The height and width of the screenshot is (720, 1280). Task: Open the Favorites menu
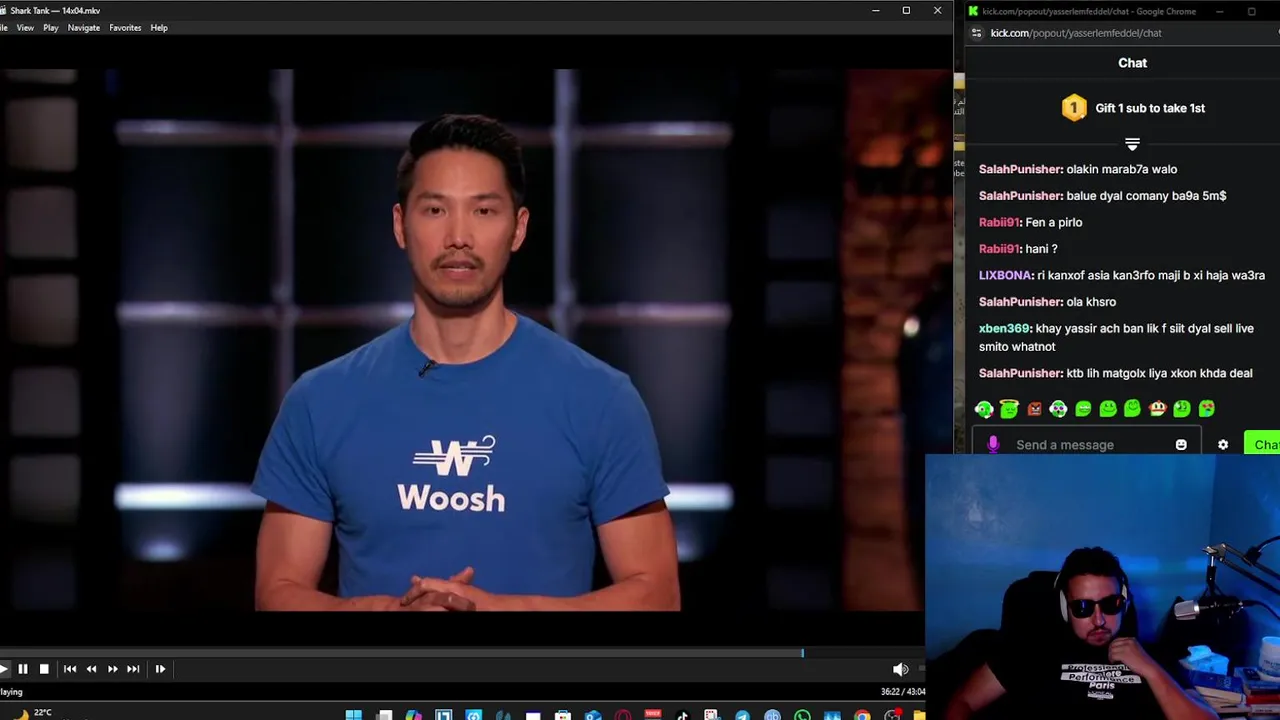pyautogui.click(x=125, y=28)
